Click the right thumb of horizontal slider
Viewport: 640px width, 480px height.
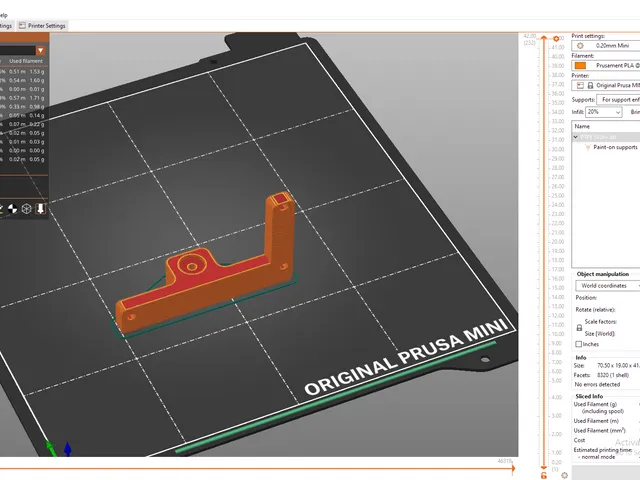click(513, 469)
